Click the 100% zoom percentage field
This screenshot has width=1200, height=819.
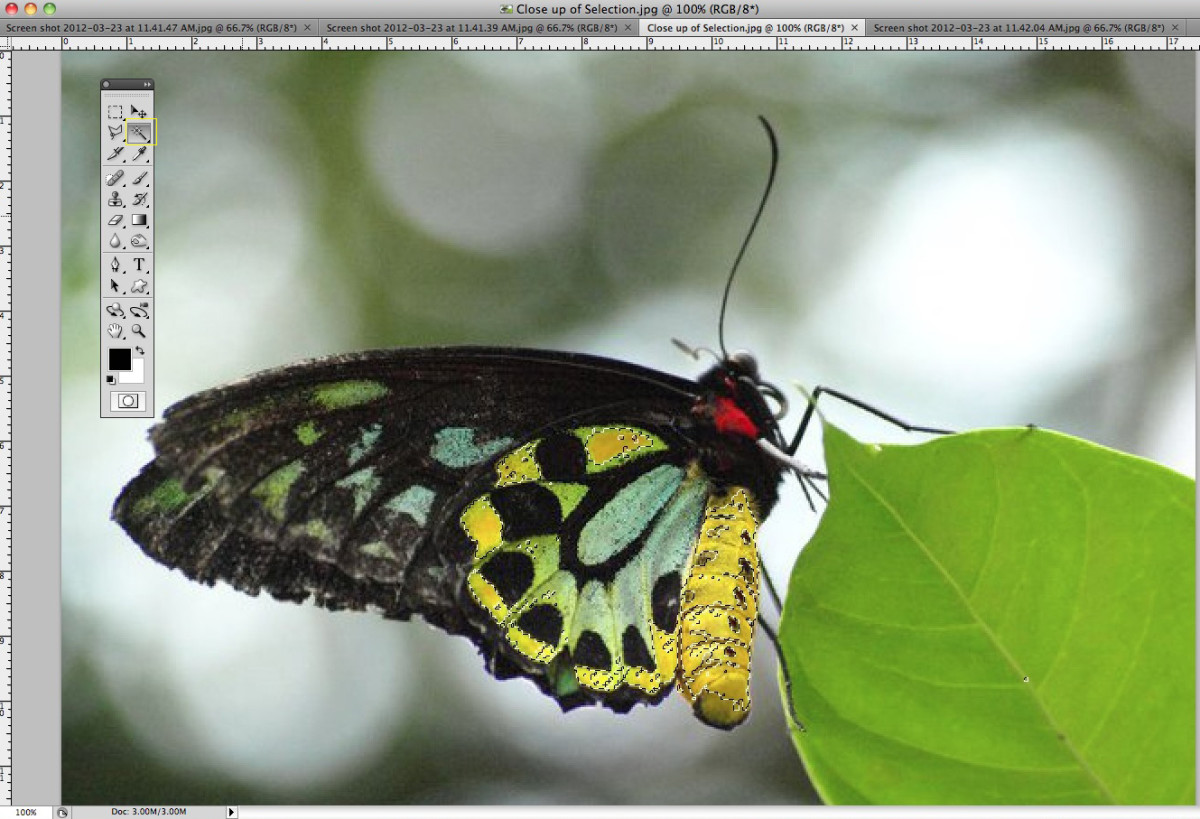tap(25, 813)
